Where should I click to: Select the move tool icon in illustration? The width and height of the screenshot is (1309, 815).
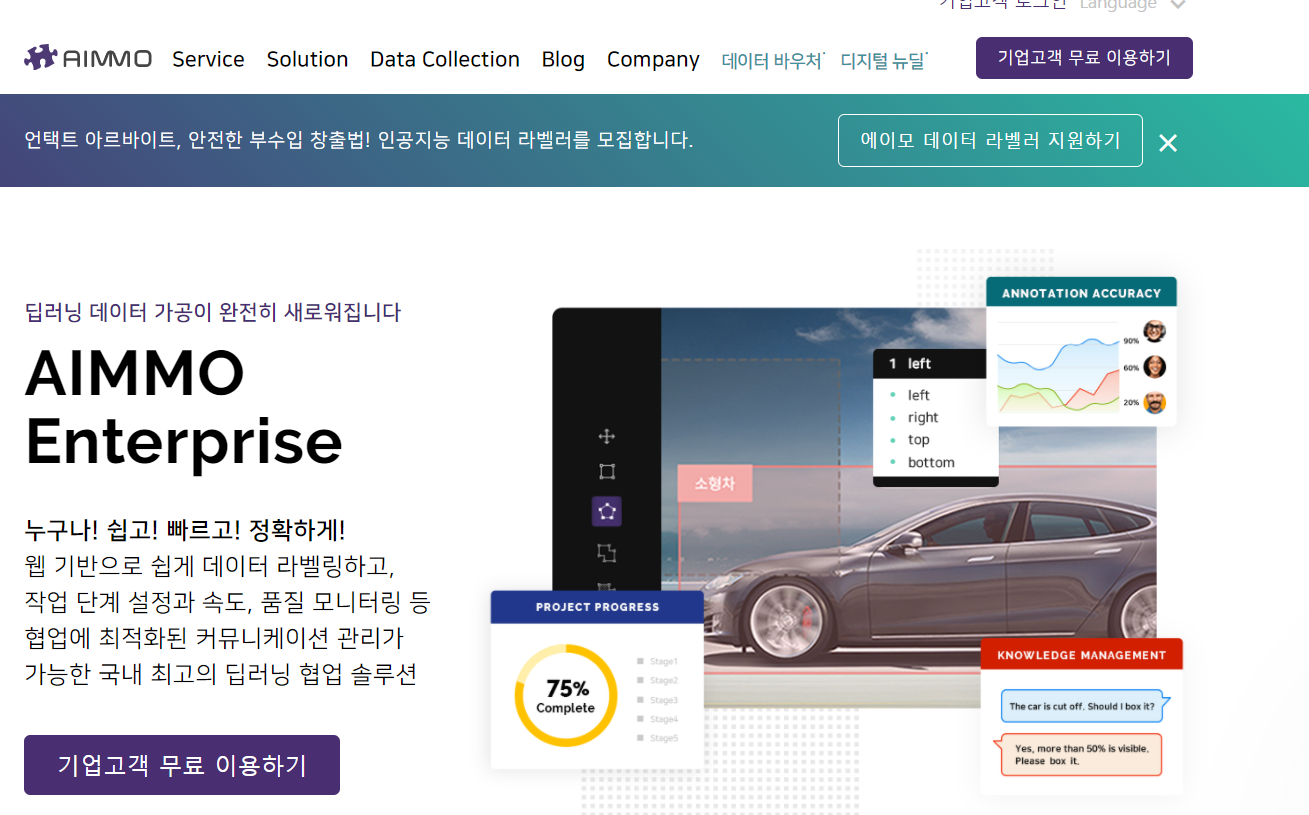click(x=606, y=436)
